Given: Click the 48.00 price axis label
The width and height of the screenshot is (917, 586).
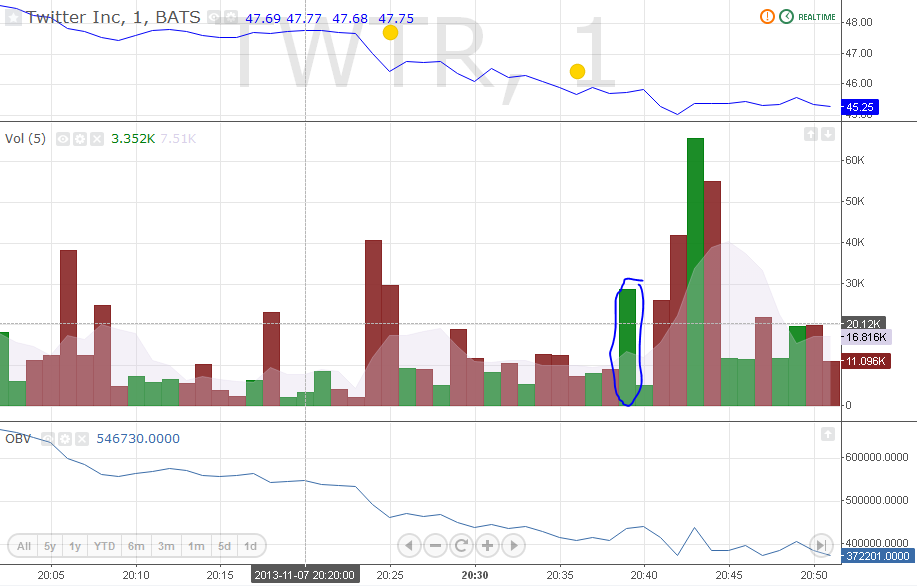Looking at the screenshot, I should click(x=859, y=22).
